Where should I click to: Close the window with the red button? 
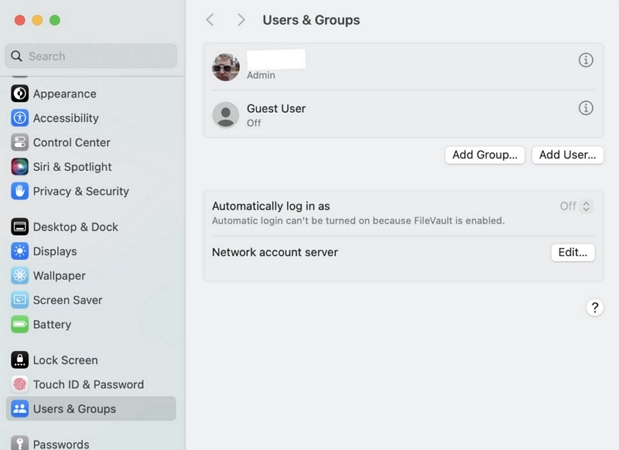point(20,20)
